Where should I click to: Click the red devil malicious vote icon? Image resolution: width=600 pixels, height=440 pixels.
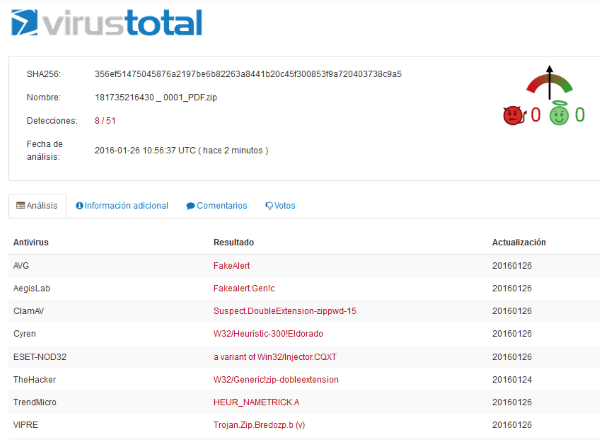point(514,115)
